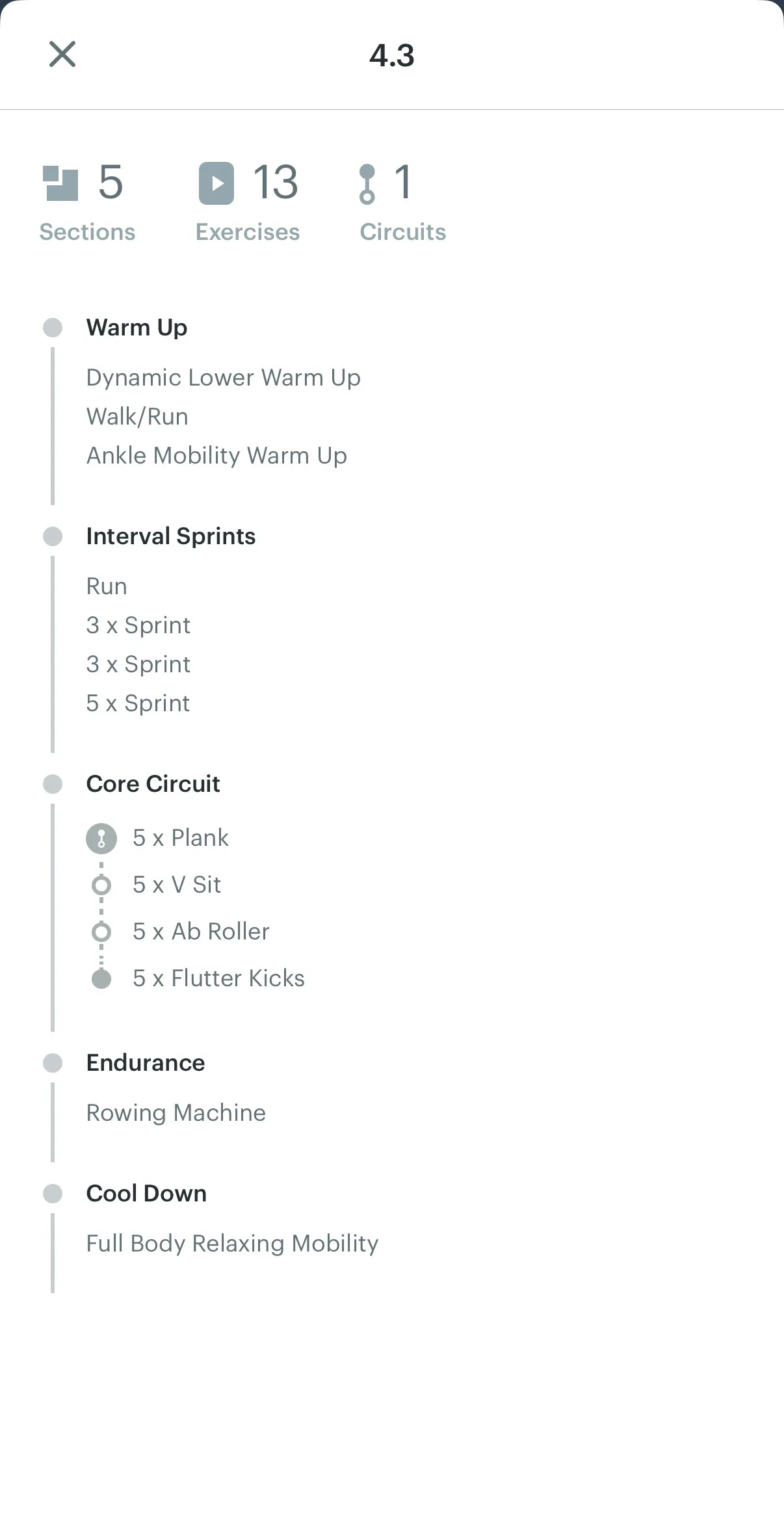Screen dimensions: 784x1533
Task: Open the Dynamic Lower Warm Up exercise
Action: 224,378
